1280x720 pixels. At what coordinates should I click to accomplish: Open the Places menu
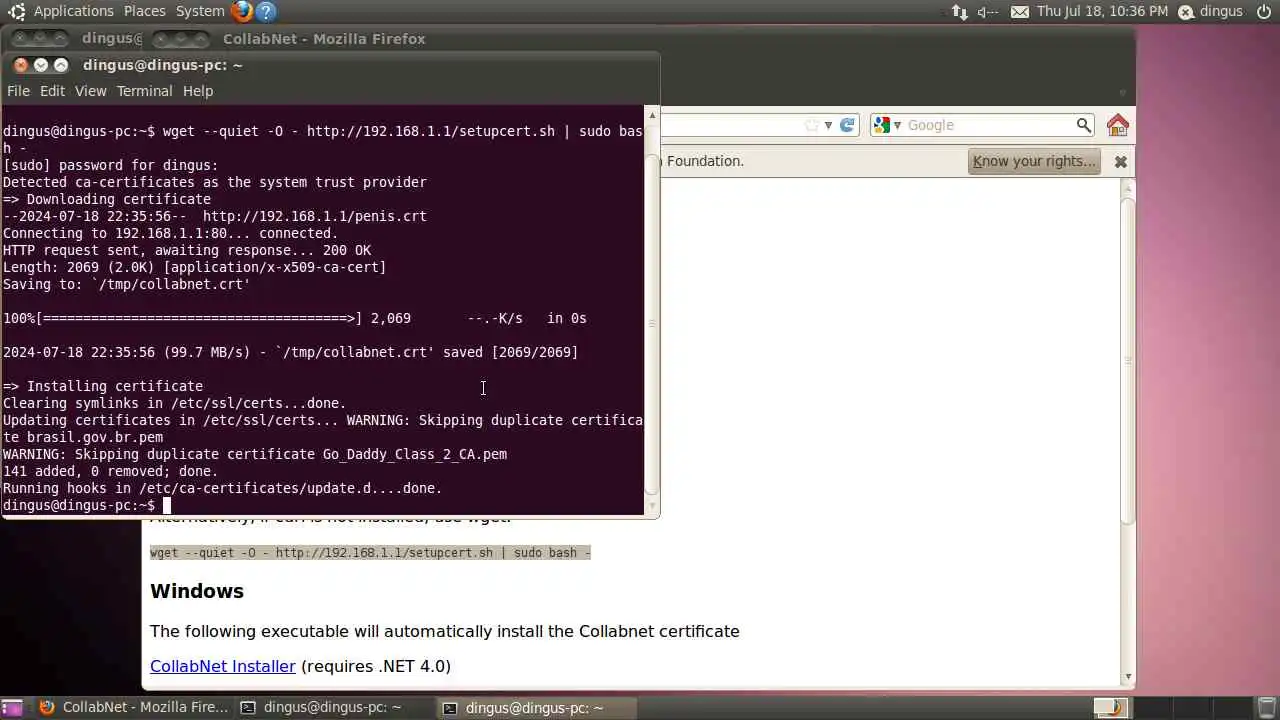coord(145,11)
